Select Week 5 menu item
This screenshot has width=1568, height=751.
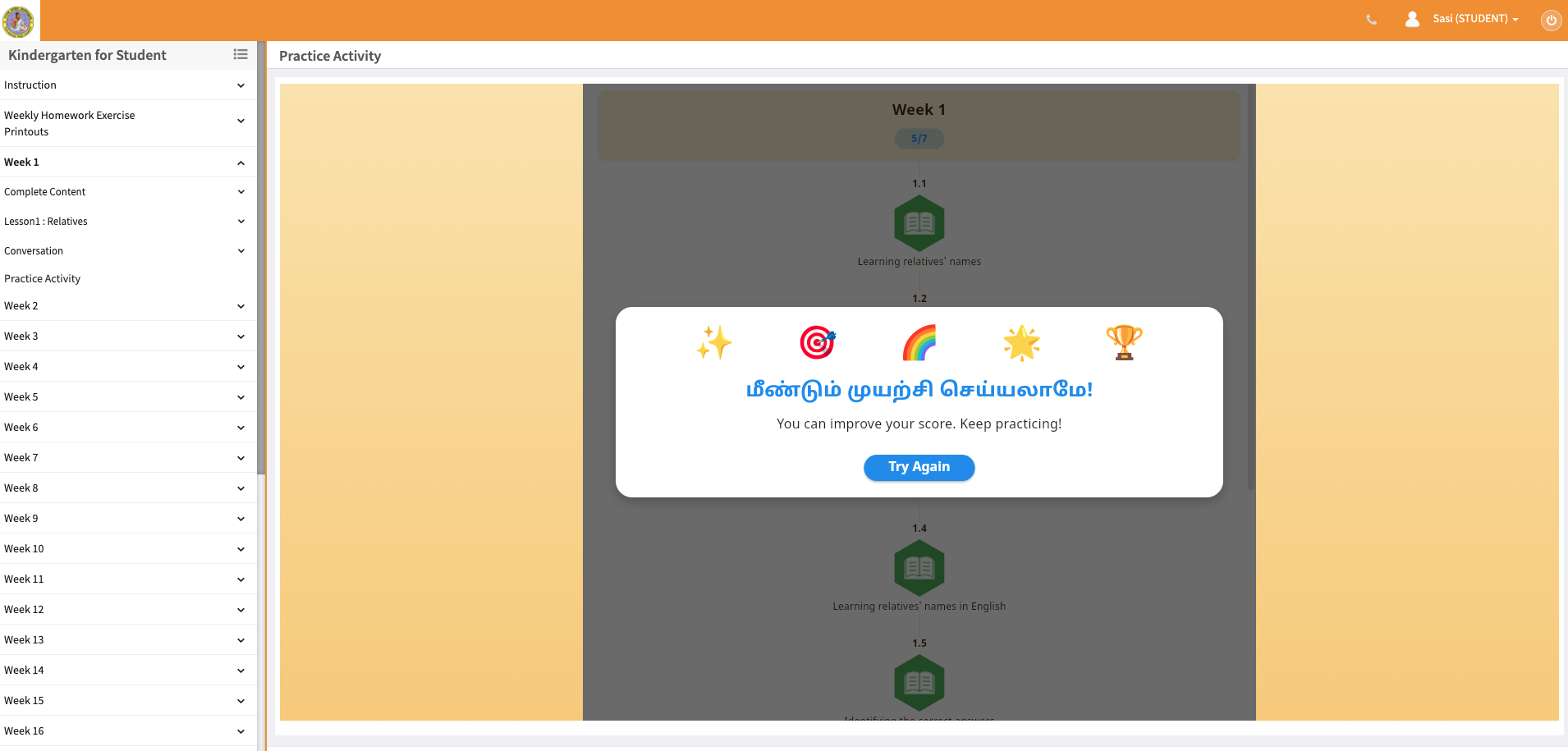tap(128, 397)
